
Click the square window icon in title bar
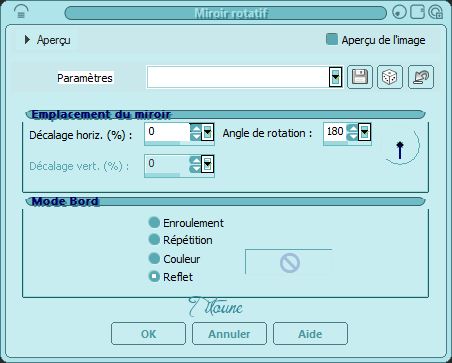pyautogui.click(x=417, y=12)
